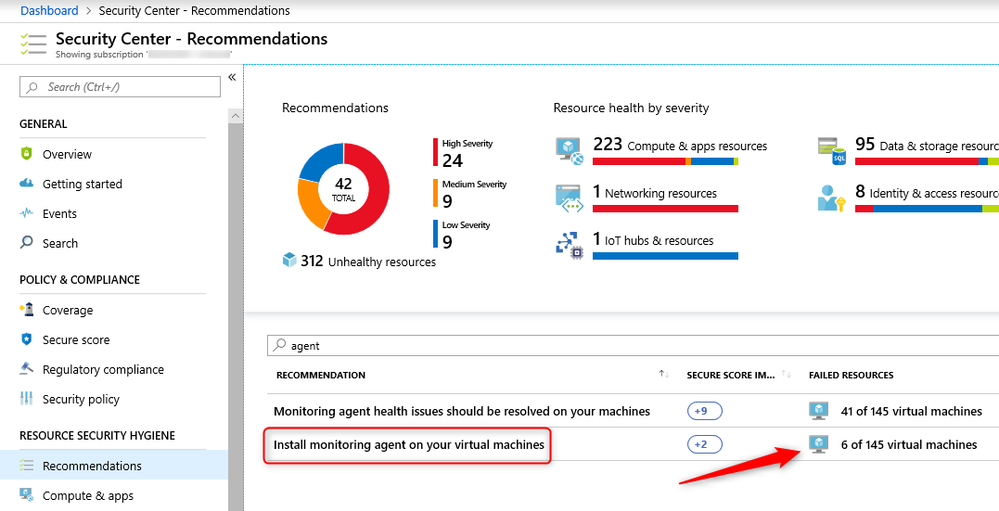Screen dimensions: 999x511
Task: Click the Events pulse icon
Action: coord(26,213)
